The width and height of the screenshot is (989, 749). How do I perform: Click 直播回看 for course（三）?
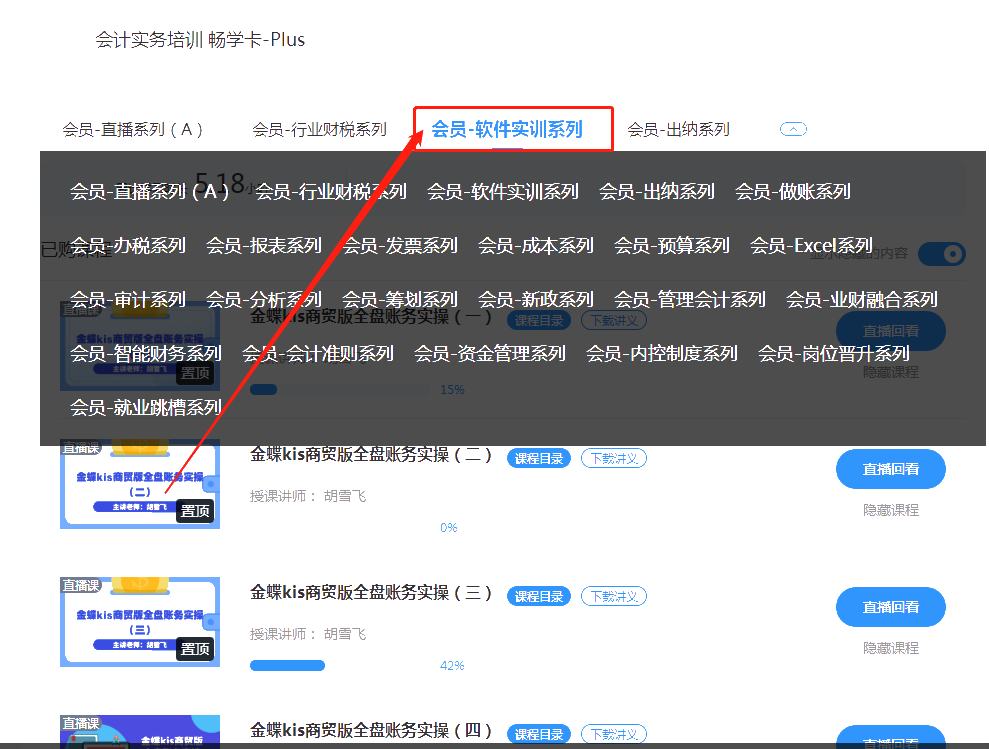tap(891, 607)
